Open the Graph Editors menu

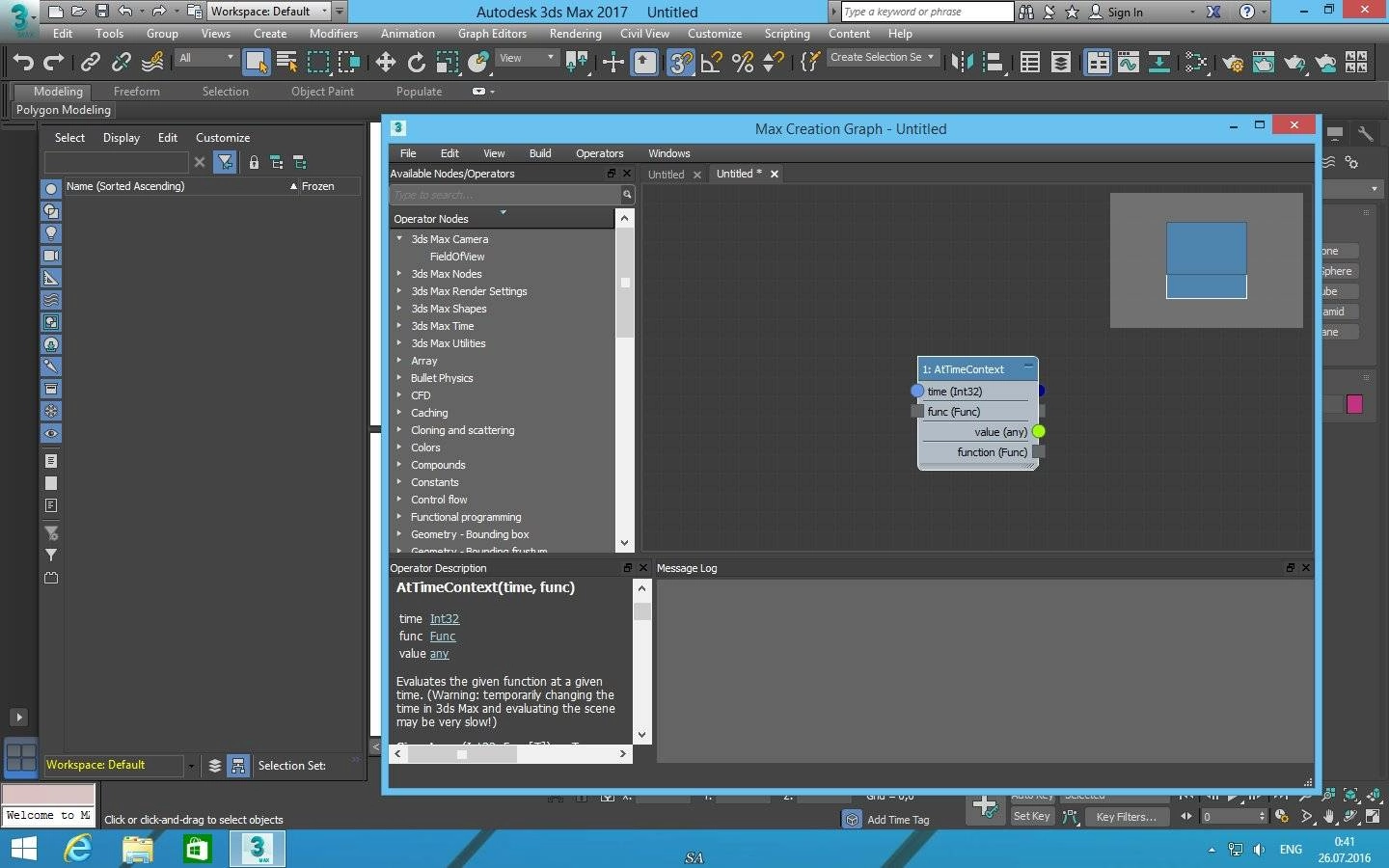[x=492, y=34]
